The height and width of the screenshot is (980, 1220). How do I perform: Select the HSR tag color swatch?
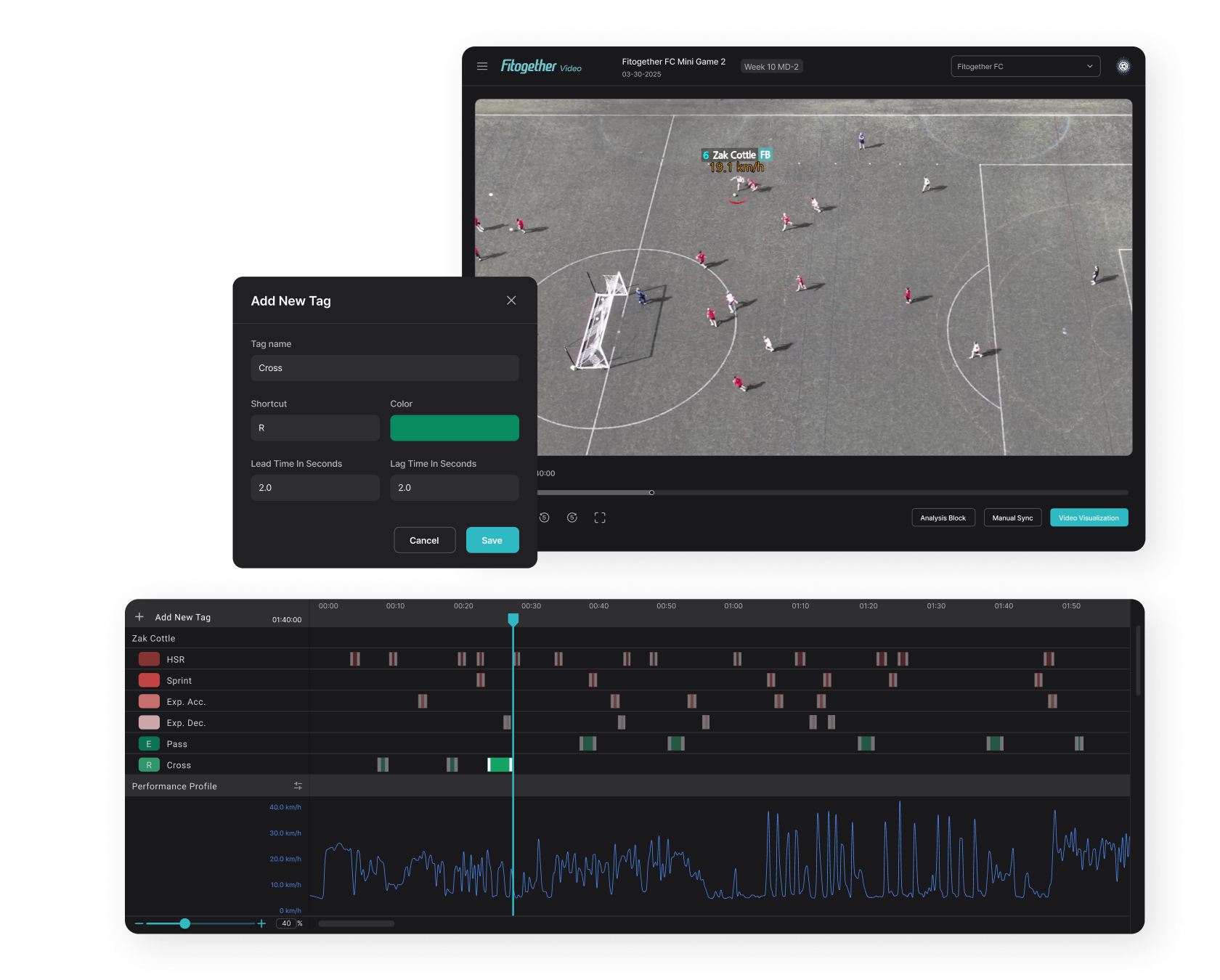coord(149,659)
